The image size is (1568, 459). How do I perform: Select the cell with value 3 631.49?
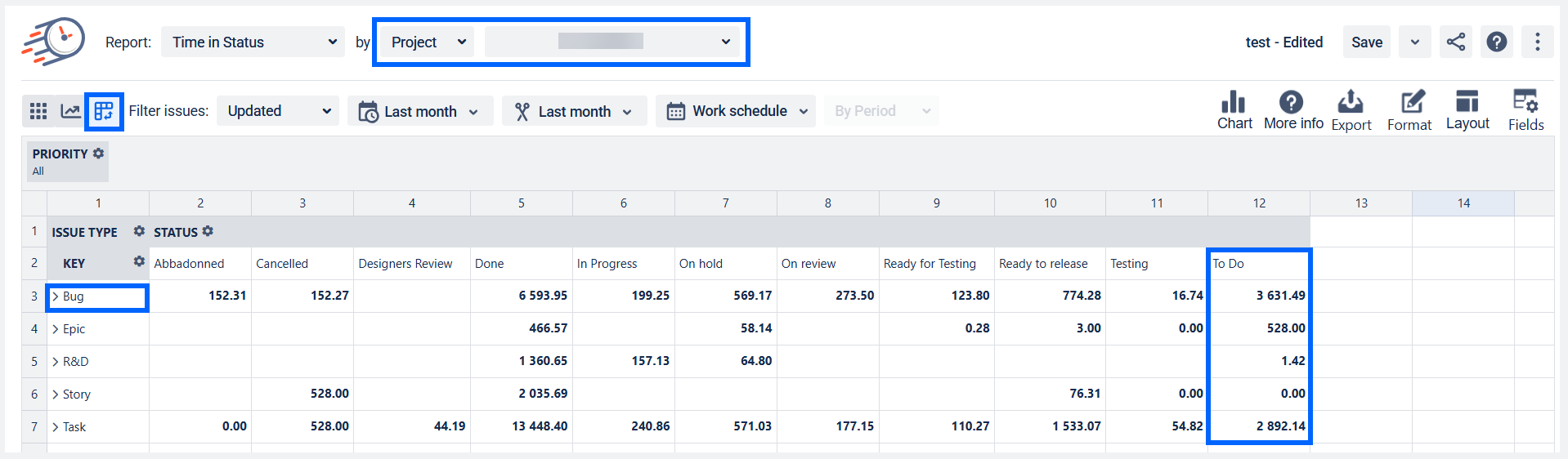(1259, 296)
